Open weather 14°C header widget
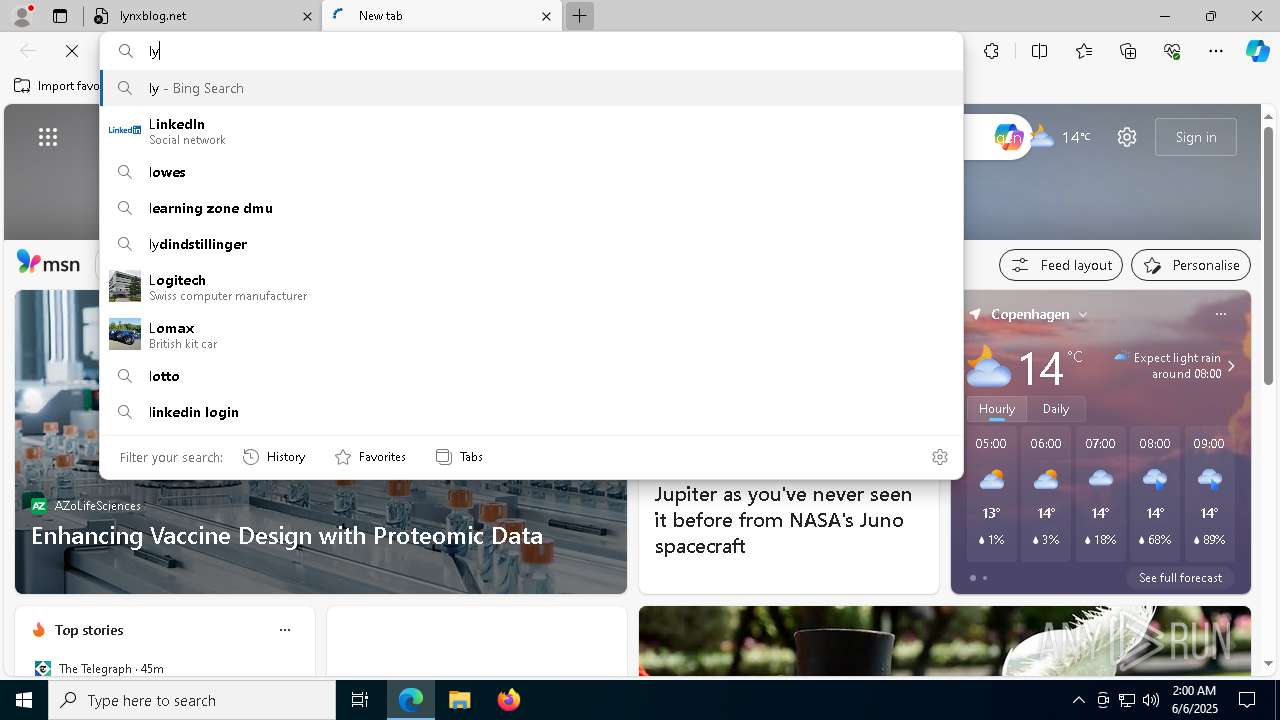The height and width of the screenshot is (720, 1280). pyautogui.click(x=1060, y=137)
